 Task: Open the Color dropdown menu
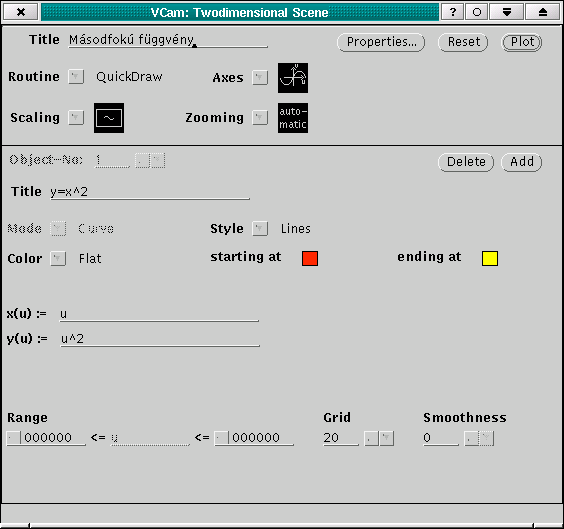[58, 259]
